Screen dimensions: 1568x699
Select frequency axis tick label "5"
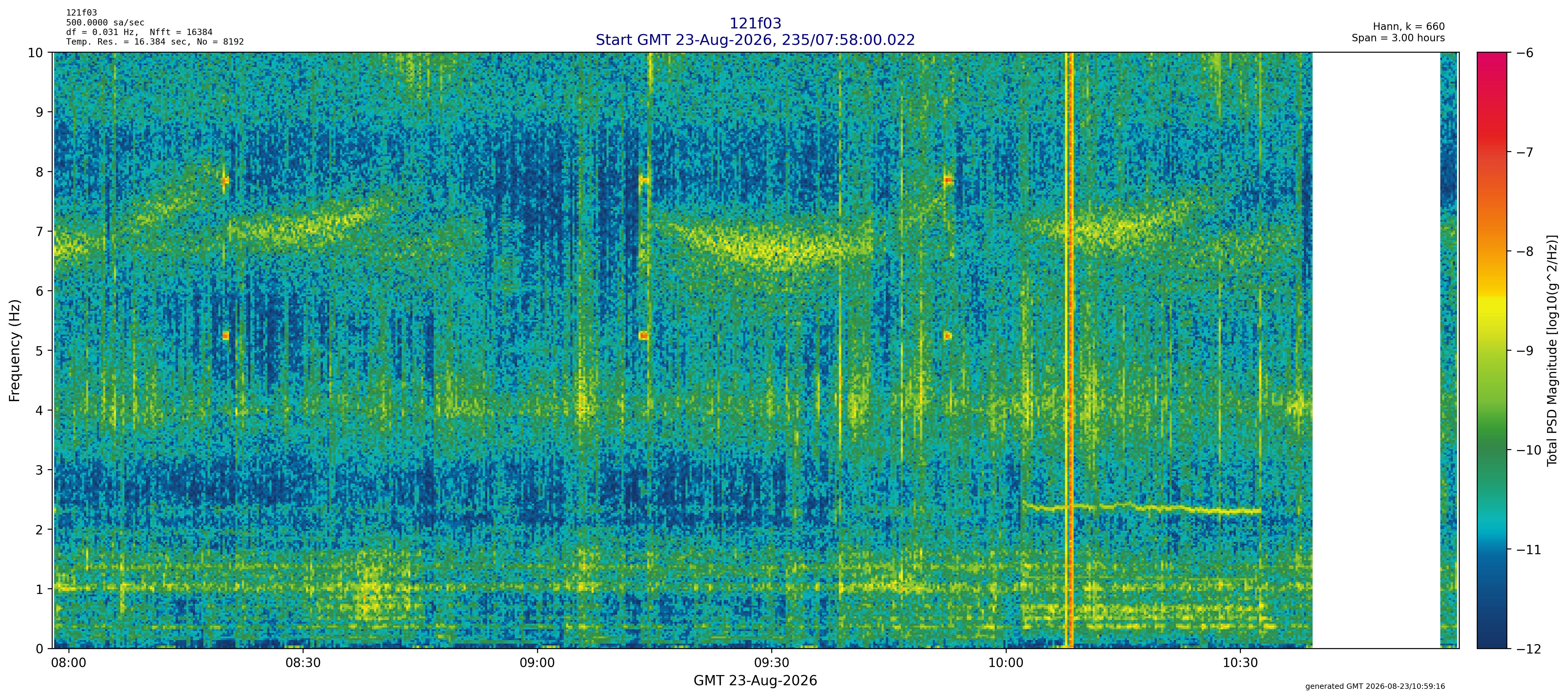click(39, 351)
